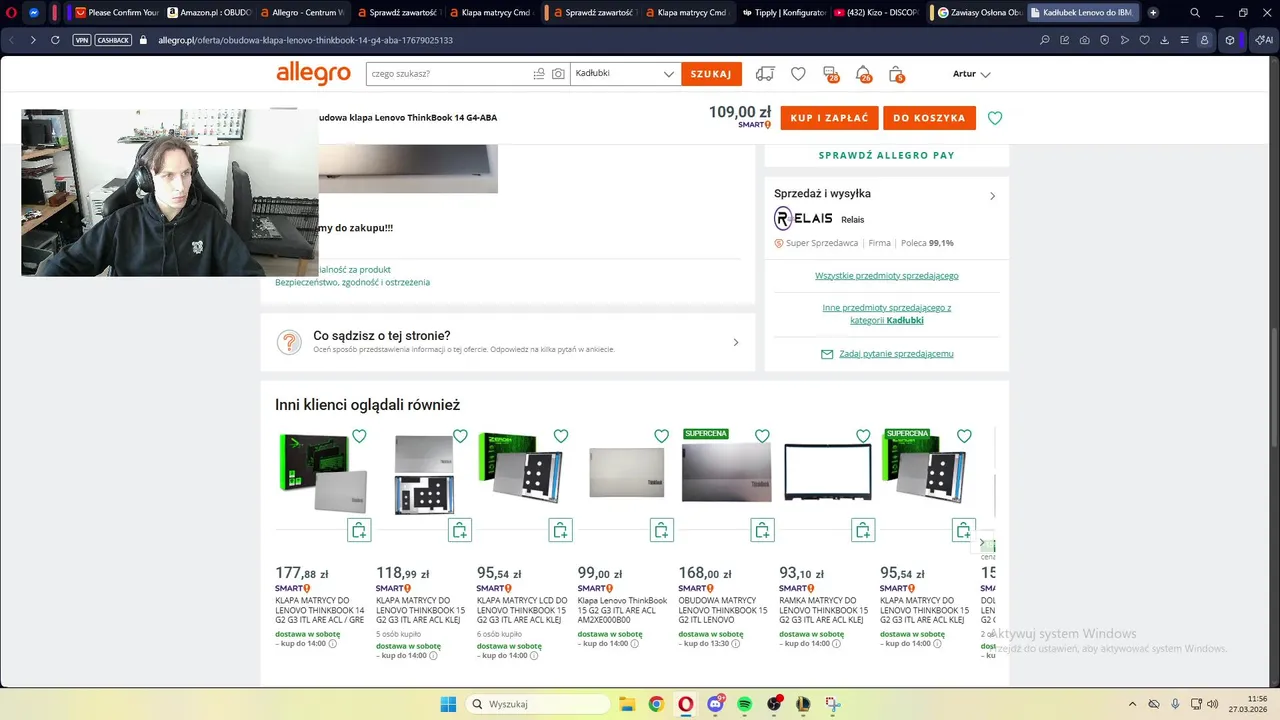
Task: Open messages icon with badge 28
Action: pyautogui.click(x=831, y=74)
